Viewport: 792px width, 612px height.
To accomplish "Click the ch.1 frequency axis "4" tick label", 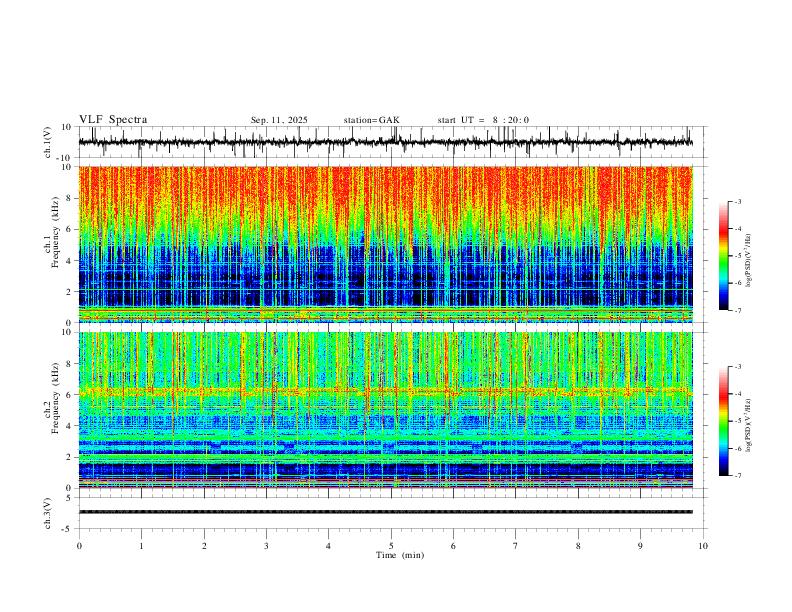I will tap(69, 261).
